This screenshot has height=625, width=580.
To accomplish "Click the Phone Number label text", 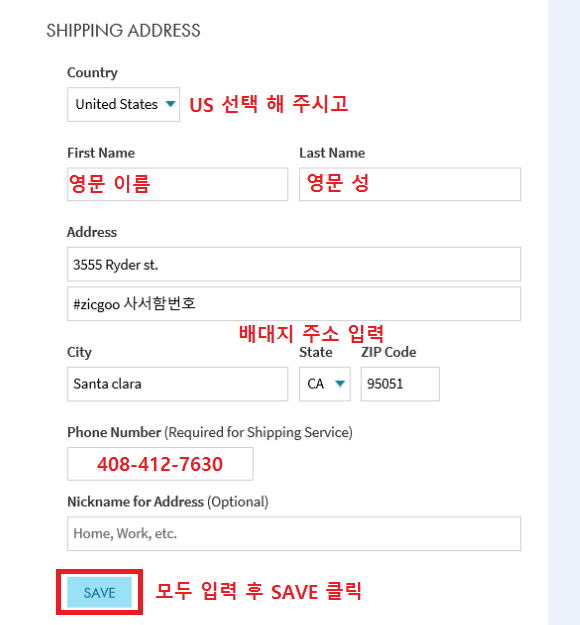I will tap(114, 432).
